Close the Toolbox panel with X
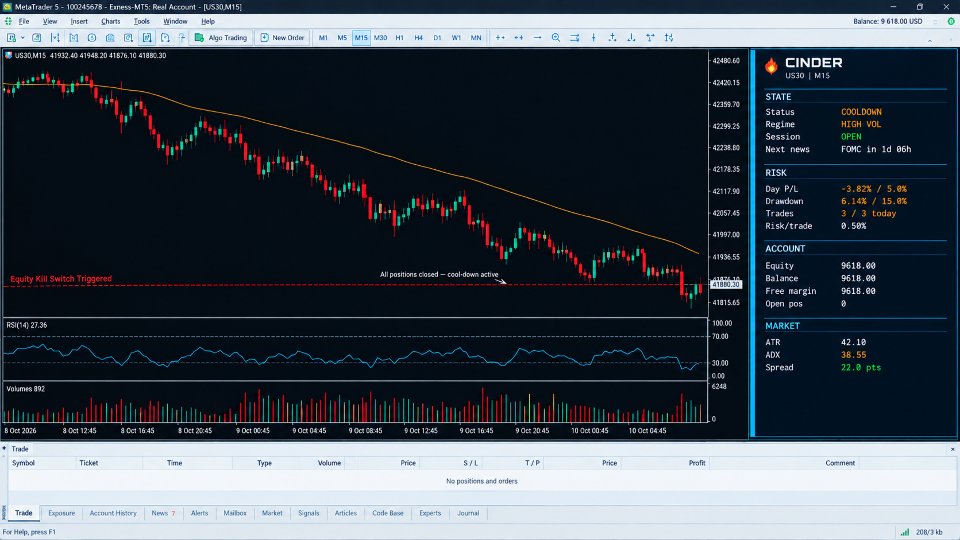Image resolution: width=960 pixels, height=540 pixels. tap(952, 449)
